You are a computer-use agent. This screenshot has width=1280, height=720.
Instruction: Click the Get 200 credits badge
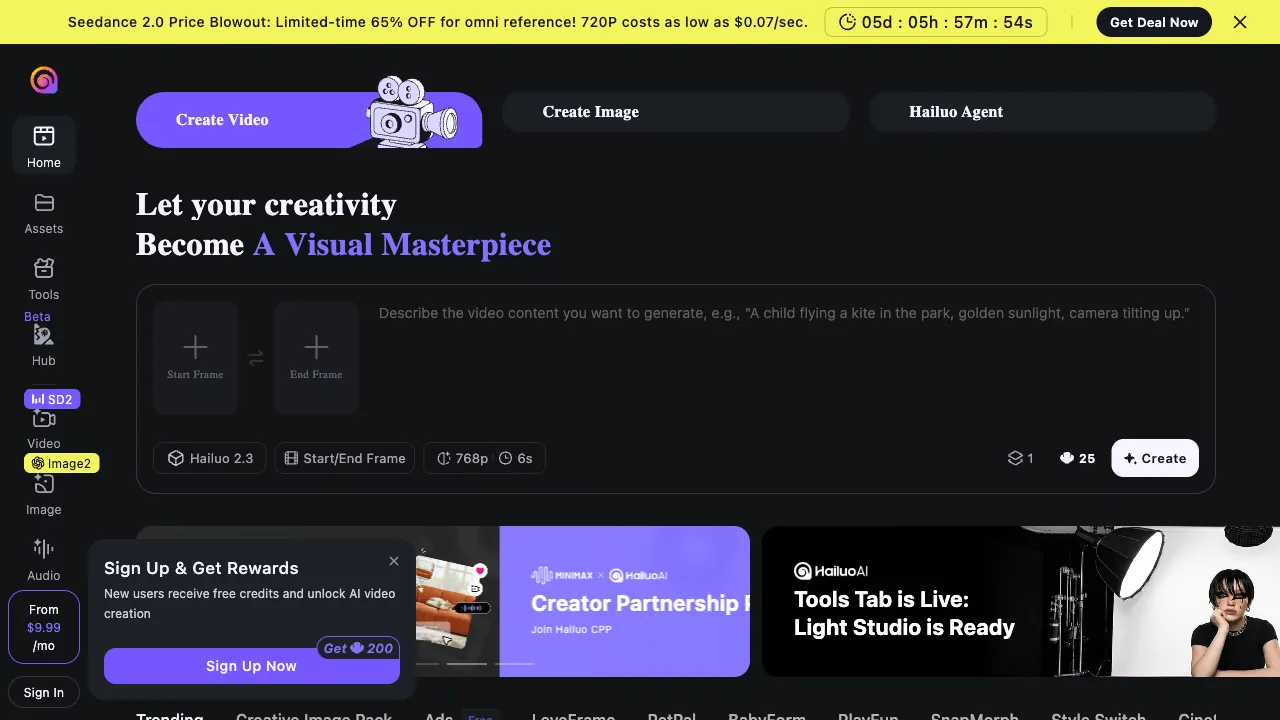click(x=359, y=648)
